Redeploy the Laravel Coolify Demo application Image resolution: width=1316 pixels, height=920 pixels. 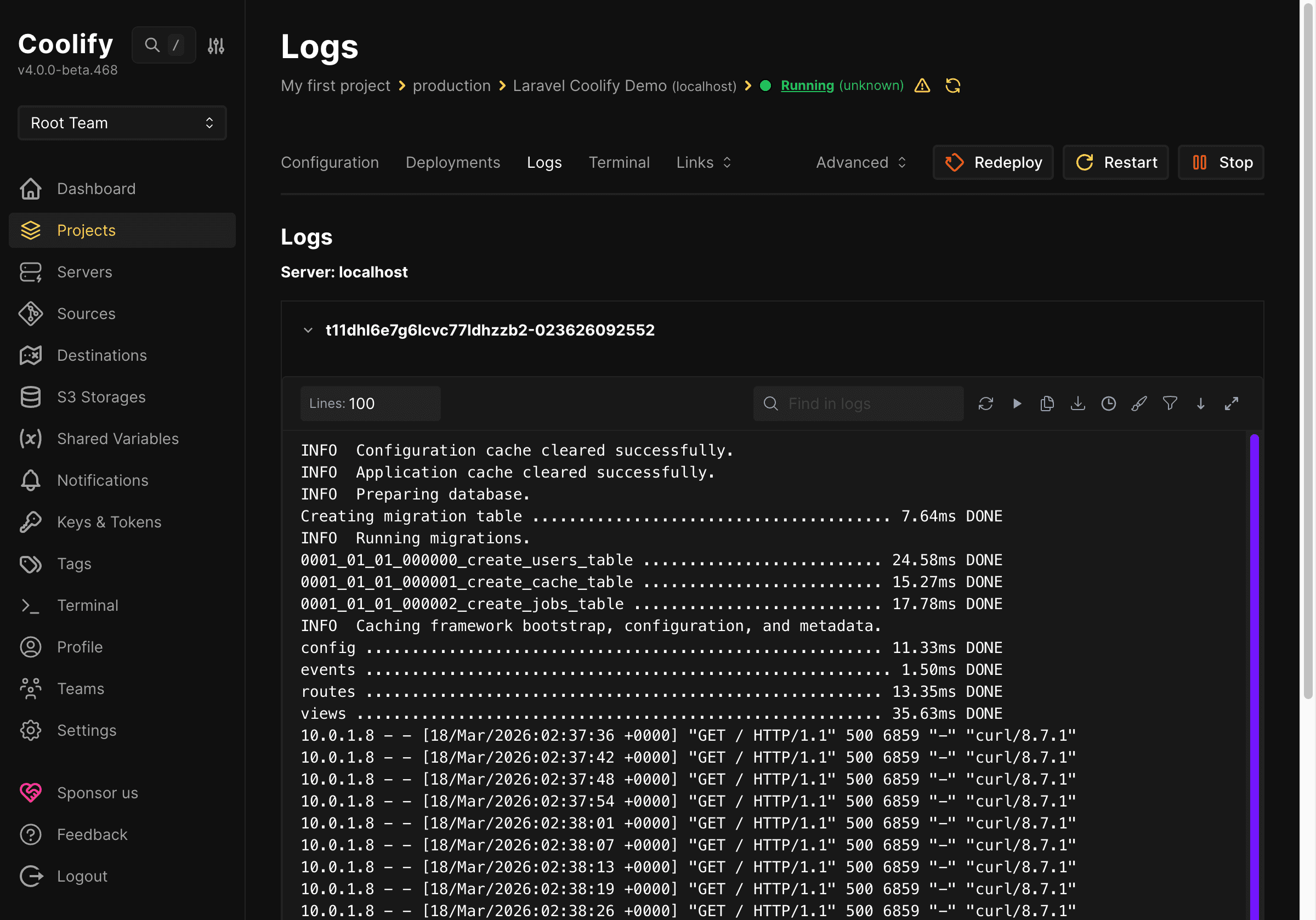click(x=992, y=162)
